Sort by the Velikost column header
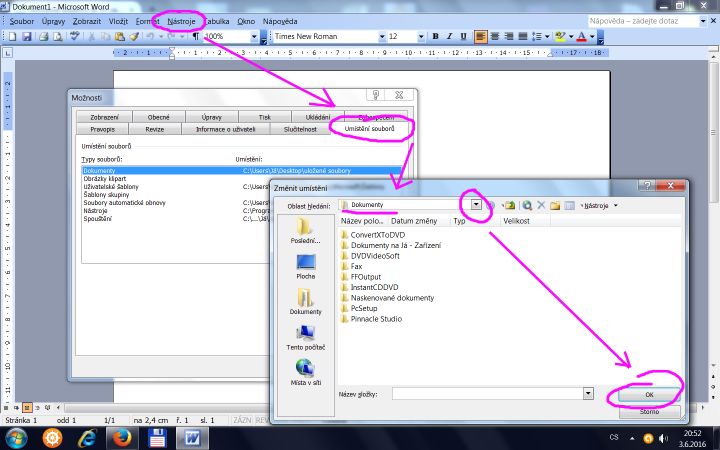Screen dimensions: 720x450 tap(516, 221)
